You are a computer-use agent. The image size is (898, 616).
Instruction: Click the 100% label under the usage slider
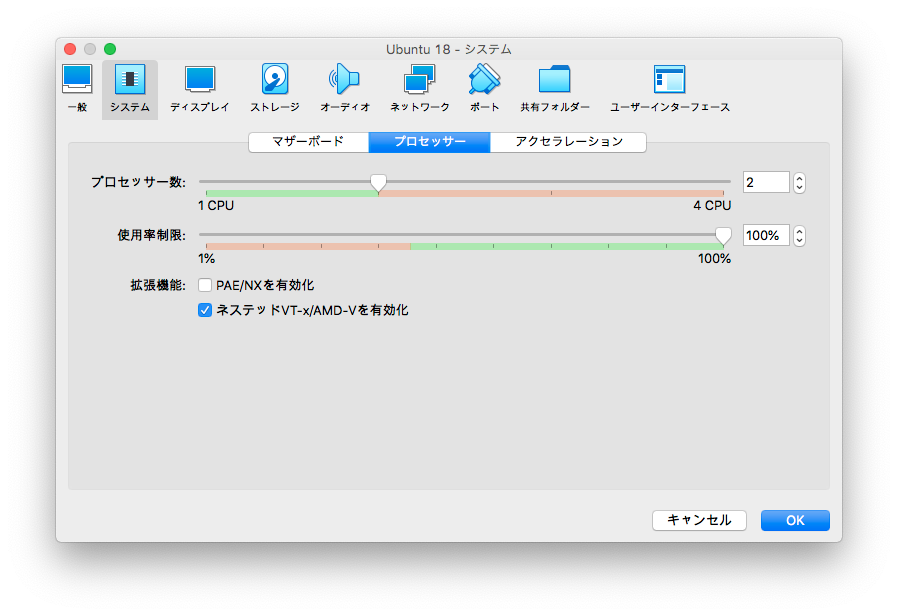[714, 259]
